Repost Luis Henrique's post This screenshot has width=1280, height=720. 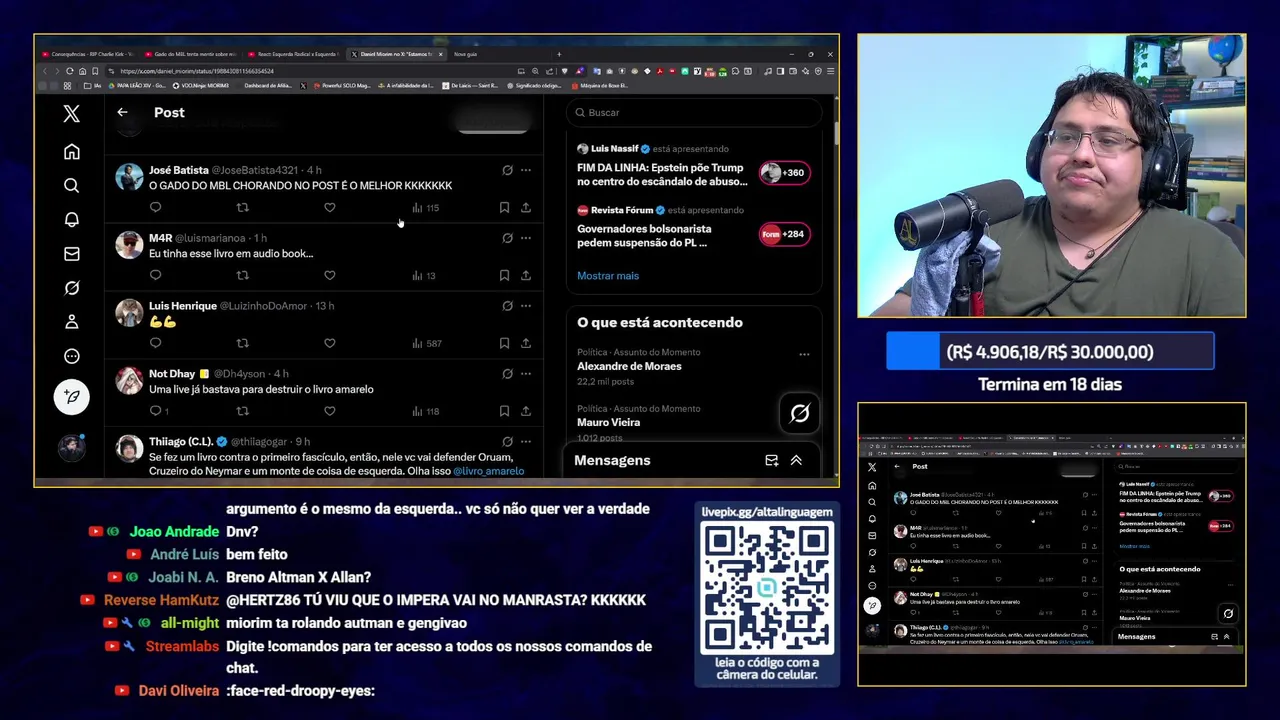(242, 344)
